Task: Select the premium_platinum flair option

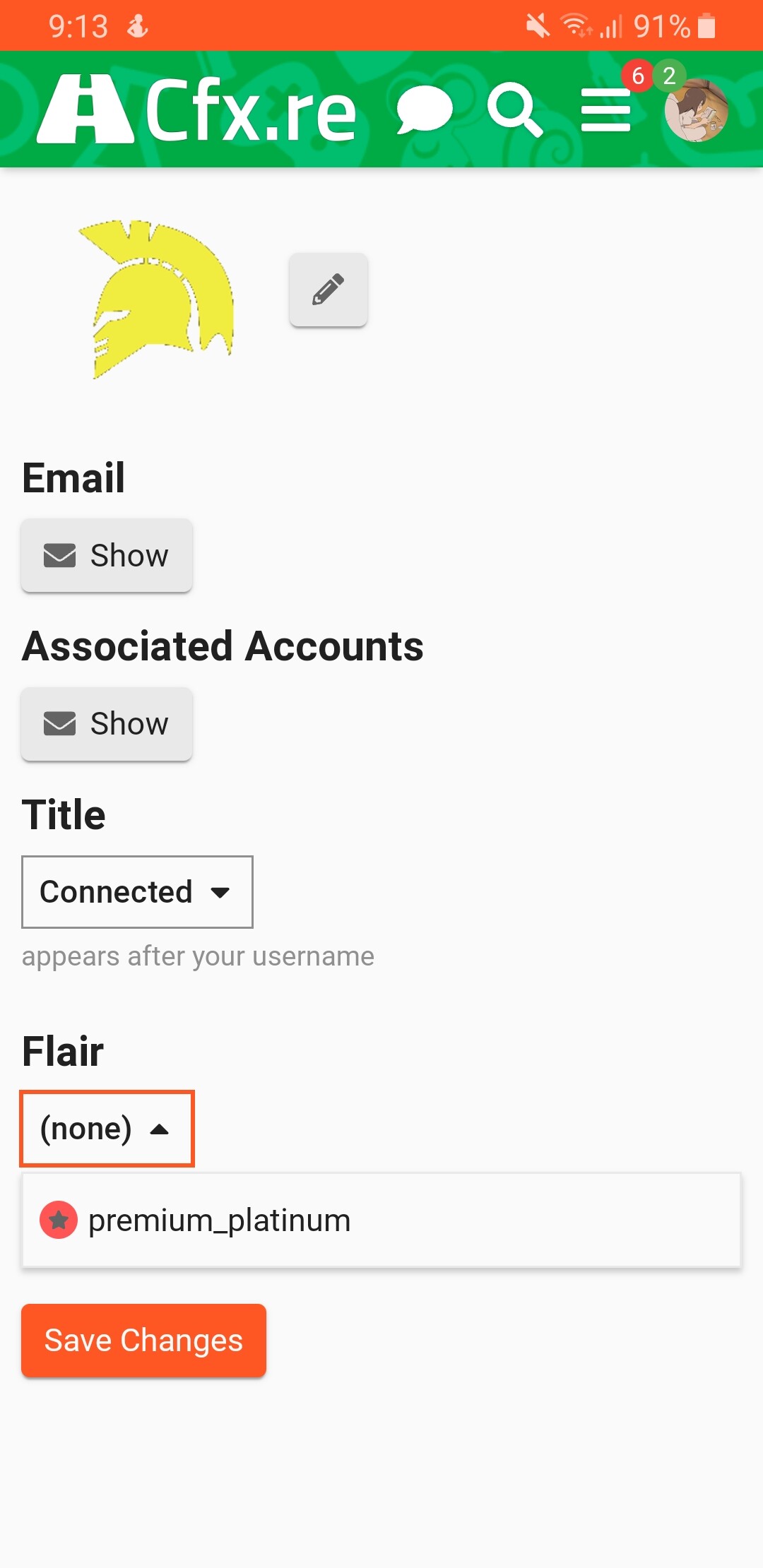Action: tap(219, 1220)
